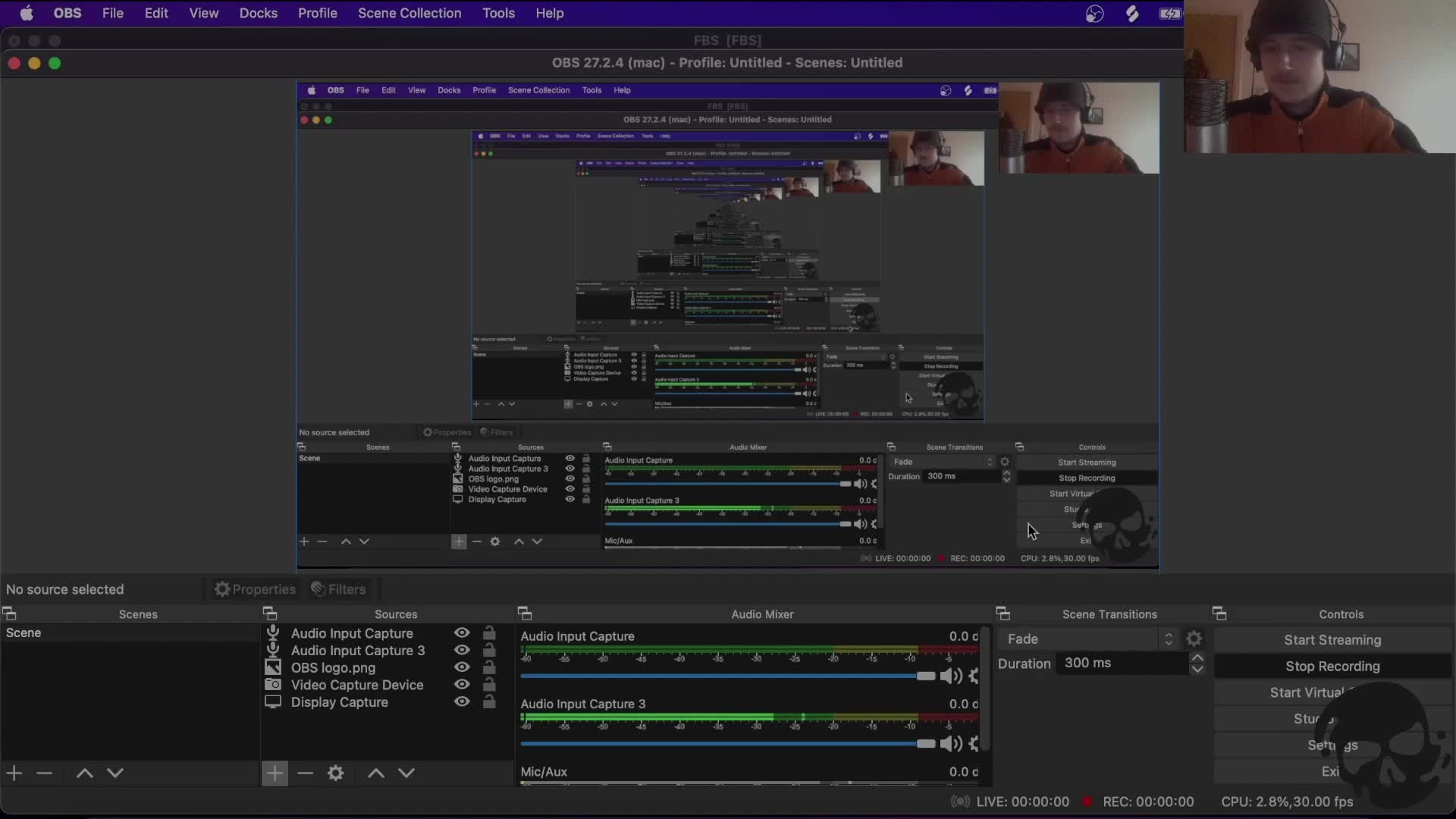Remove the selected source with the minus button
The image size is (1456, 819).
(305, 773)
